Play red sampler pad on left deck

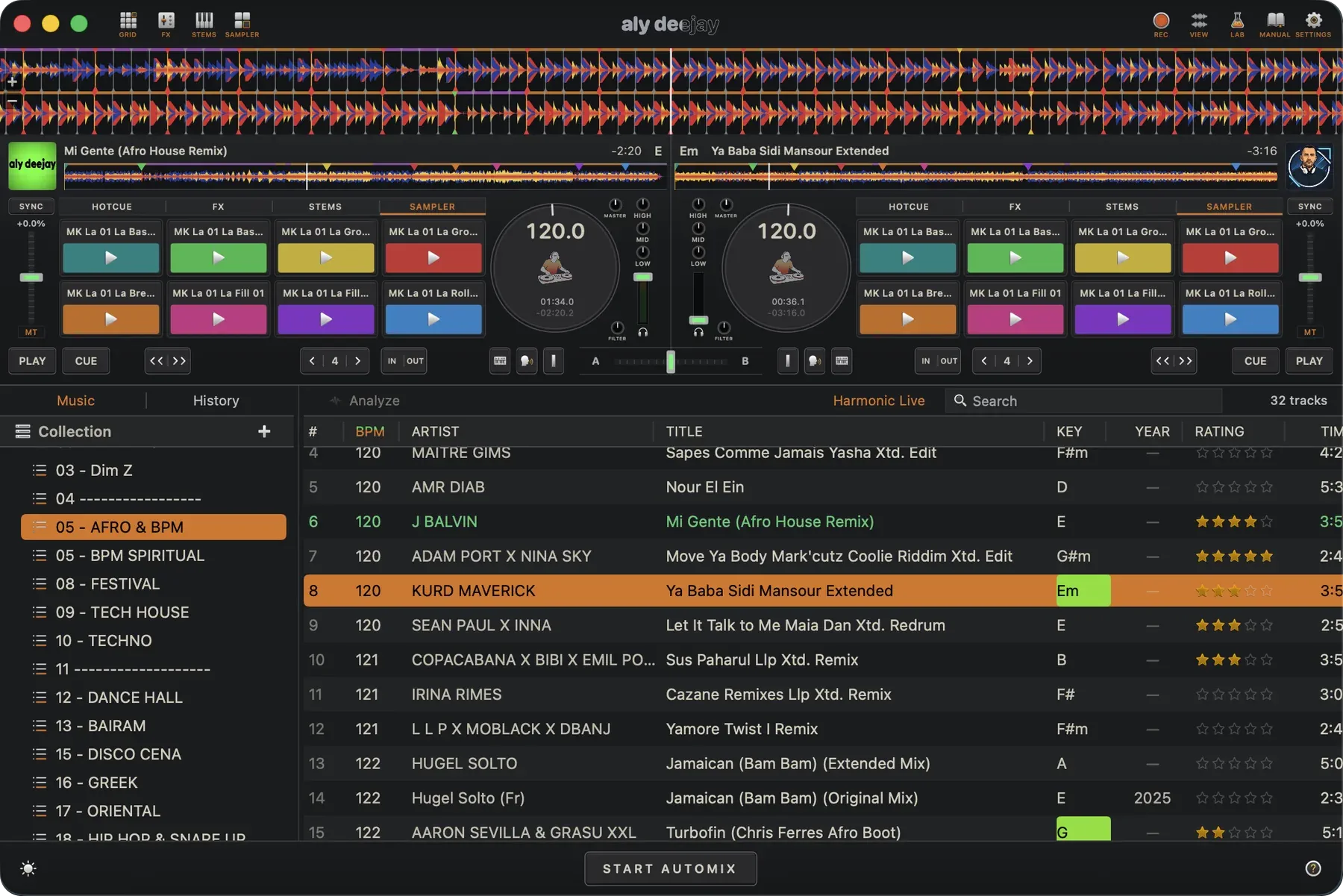tap(433, 258)
